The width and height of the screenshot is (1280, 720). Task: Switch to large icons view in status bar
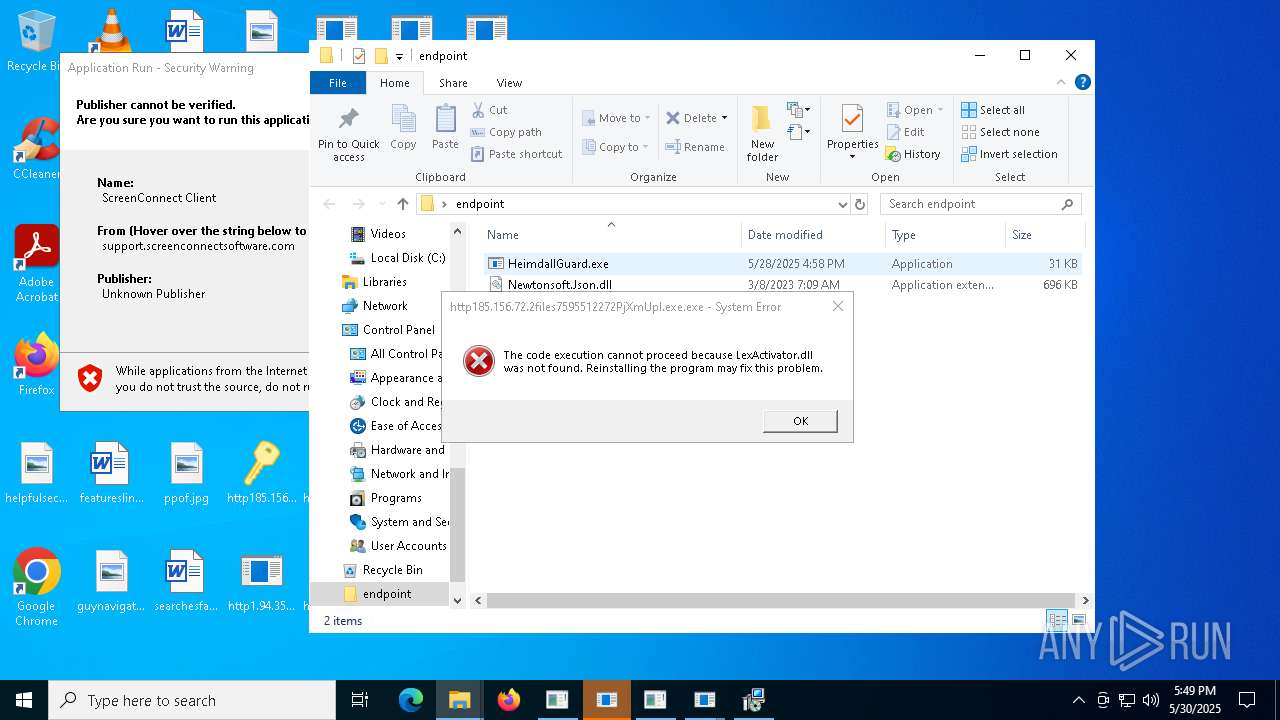pos(1078,621)
